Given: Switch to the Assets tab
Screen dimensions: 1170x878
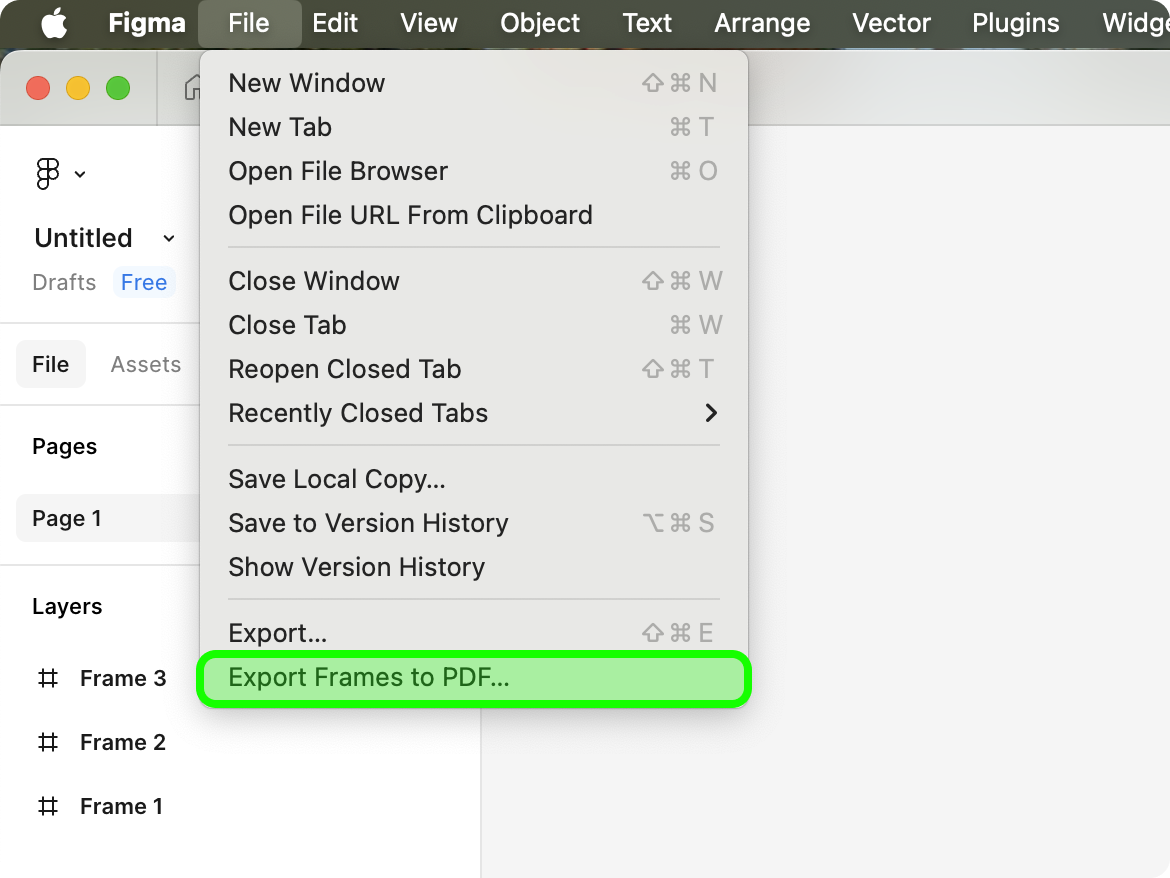Looking at the screenshot, I should (x=146, y=364).
